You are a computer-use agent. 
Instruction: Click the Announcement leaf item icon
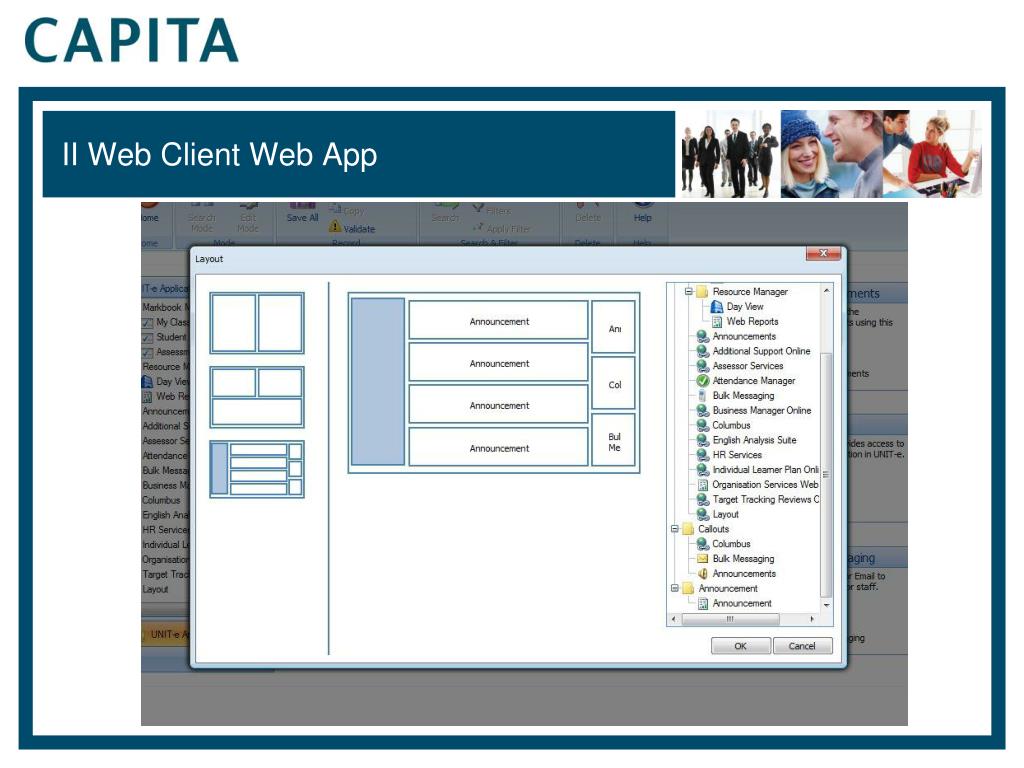pyautogui.click(x=703, y=603)
